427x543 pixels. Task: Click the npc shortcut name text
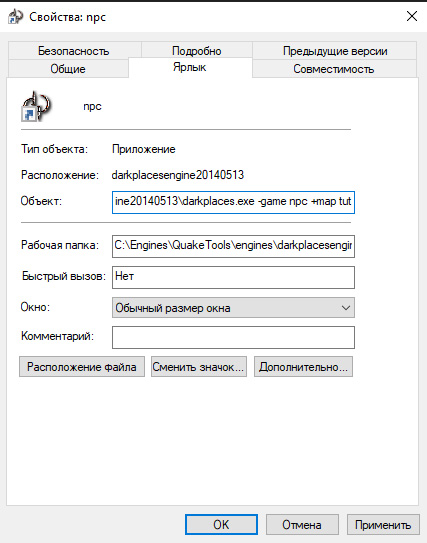pyautogui.click(x=92, y=106)
